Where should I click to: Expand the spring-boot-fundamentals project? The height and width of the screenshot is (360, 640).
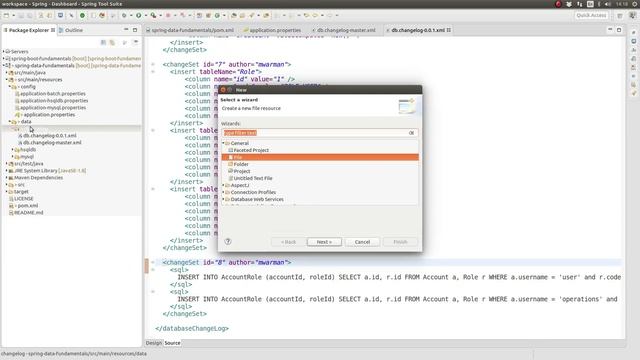tap(4, 58)
